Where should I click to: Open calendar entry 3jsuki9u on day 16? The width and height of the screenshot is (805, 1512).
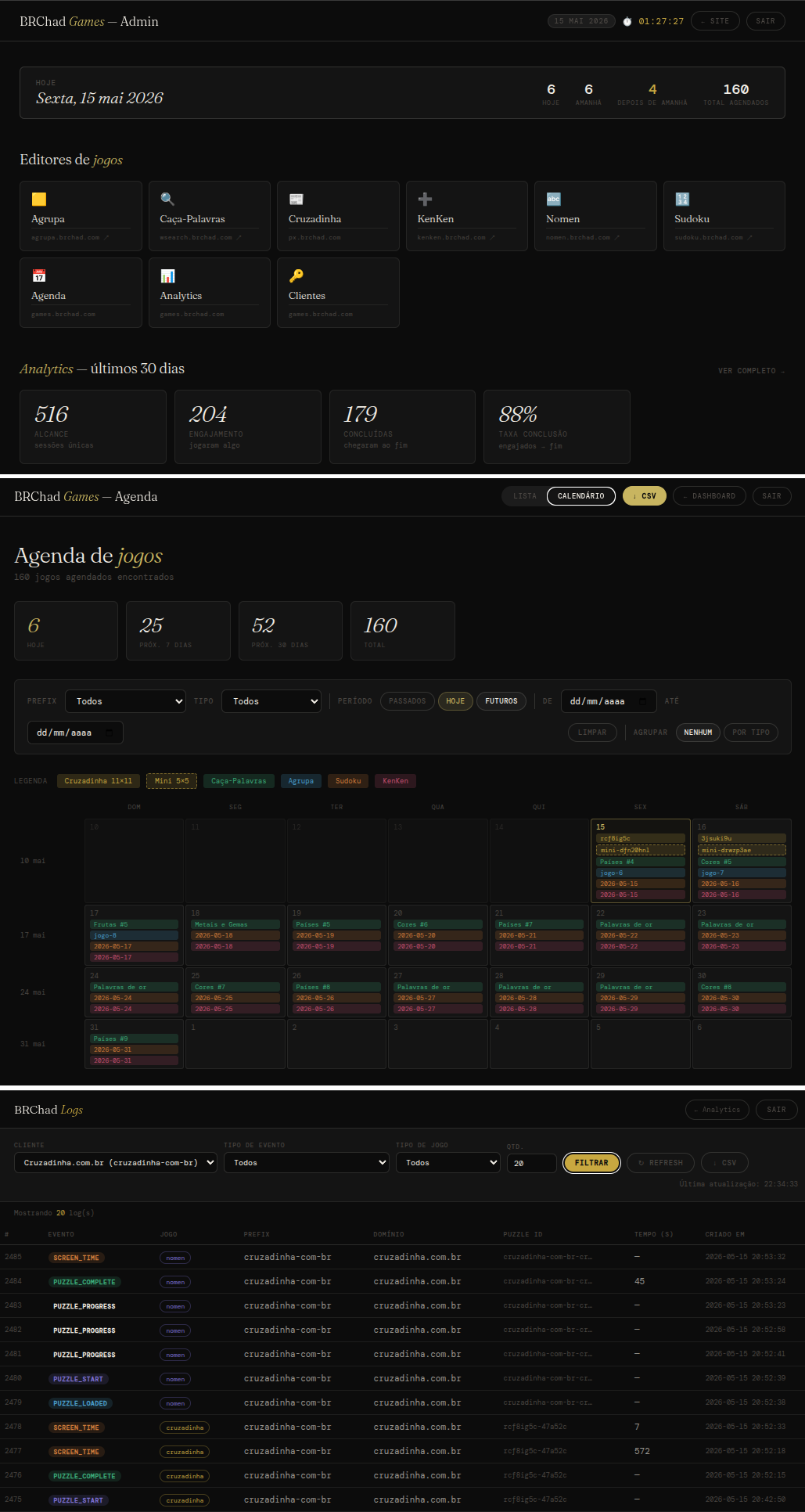tap(742, 838)
